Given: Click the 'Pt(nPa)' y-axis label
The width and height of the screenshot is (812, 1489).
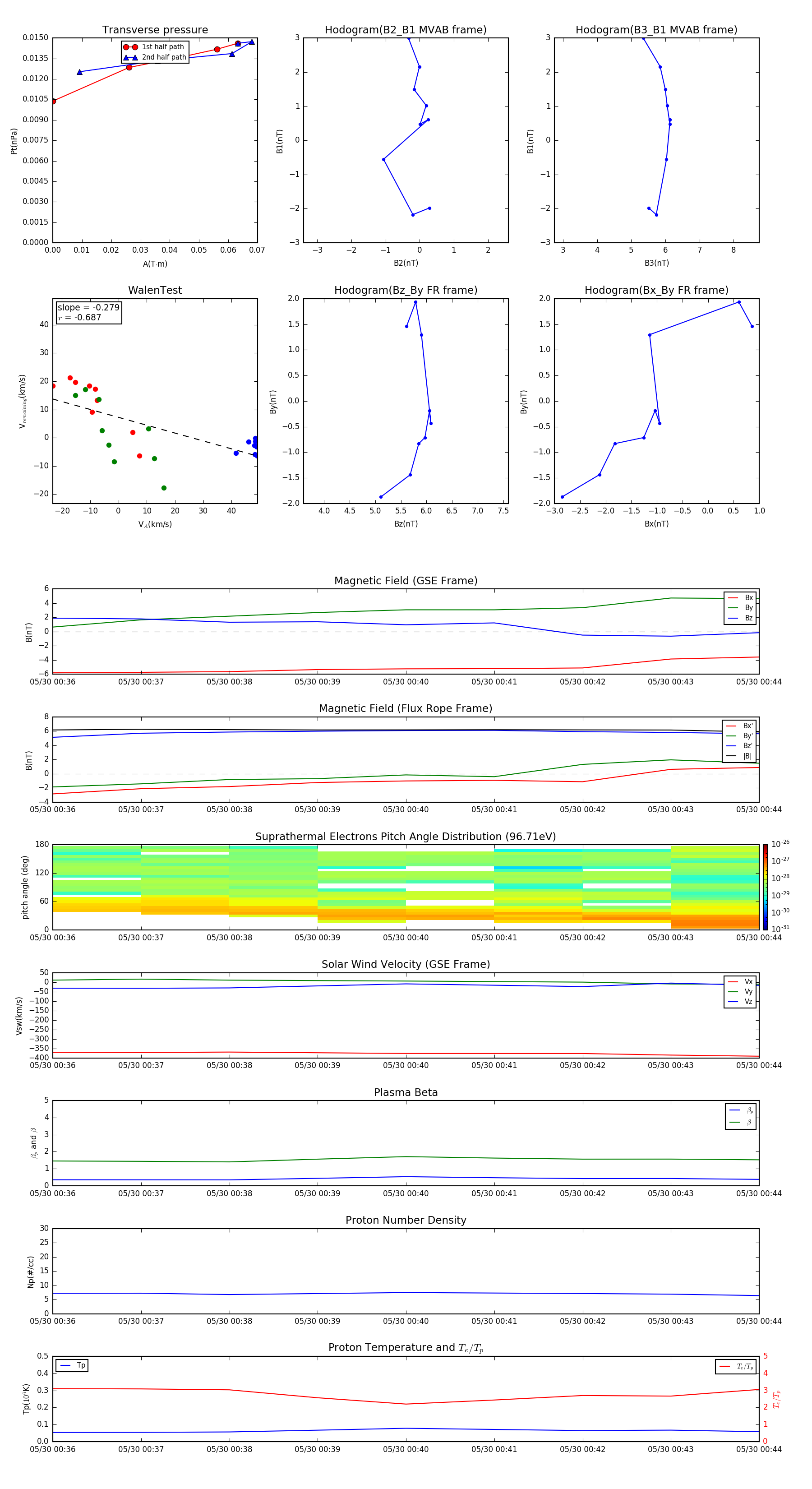Looking at the screenshot, I should [14, 141].
